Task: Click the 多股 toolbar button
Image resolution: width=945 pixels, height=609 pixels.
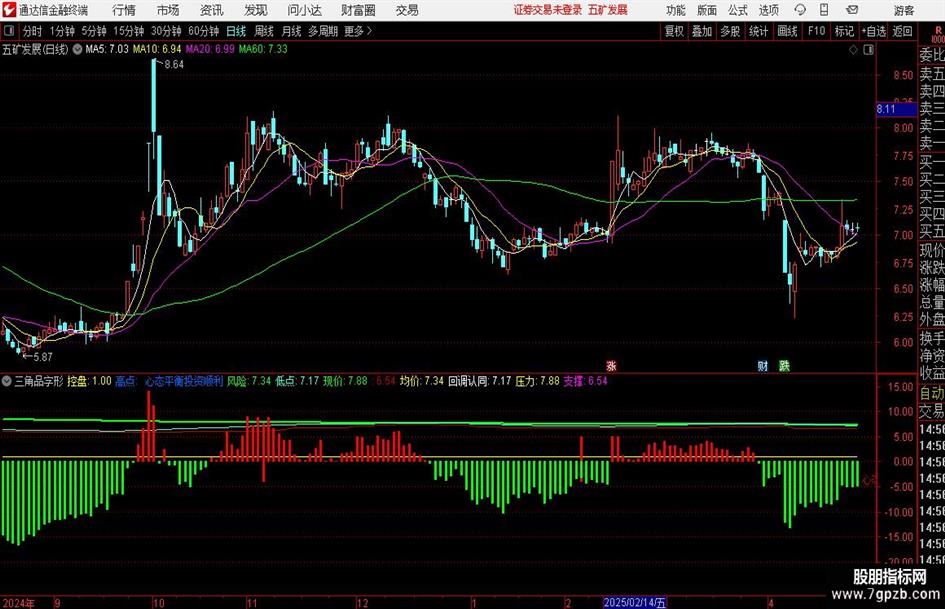Action: tap(730, 31)
